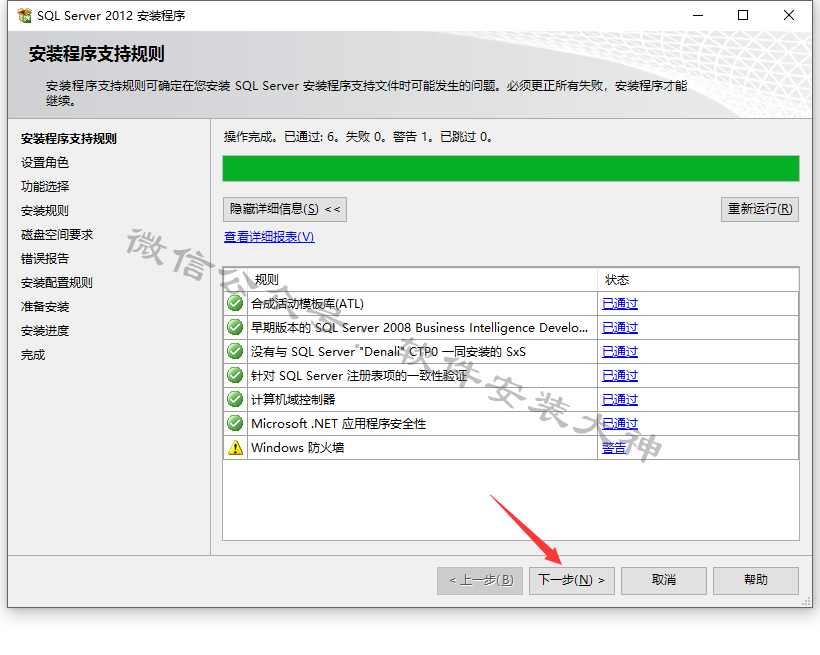
Task: Open 警告 status link for Windows 防火墙
Action: tap(614, 448)
